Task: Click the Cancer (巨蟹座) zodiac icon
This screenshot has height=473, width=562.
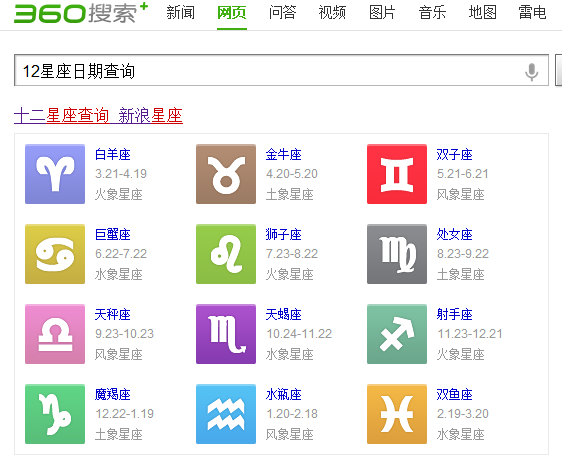Action: coord(55,254)
